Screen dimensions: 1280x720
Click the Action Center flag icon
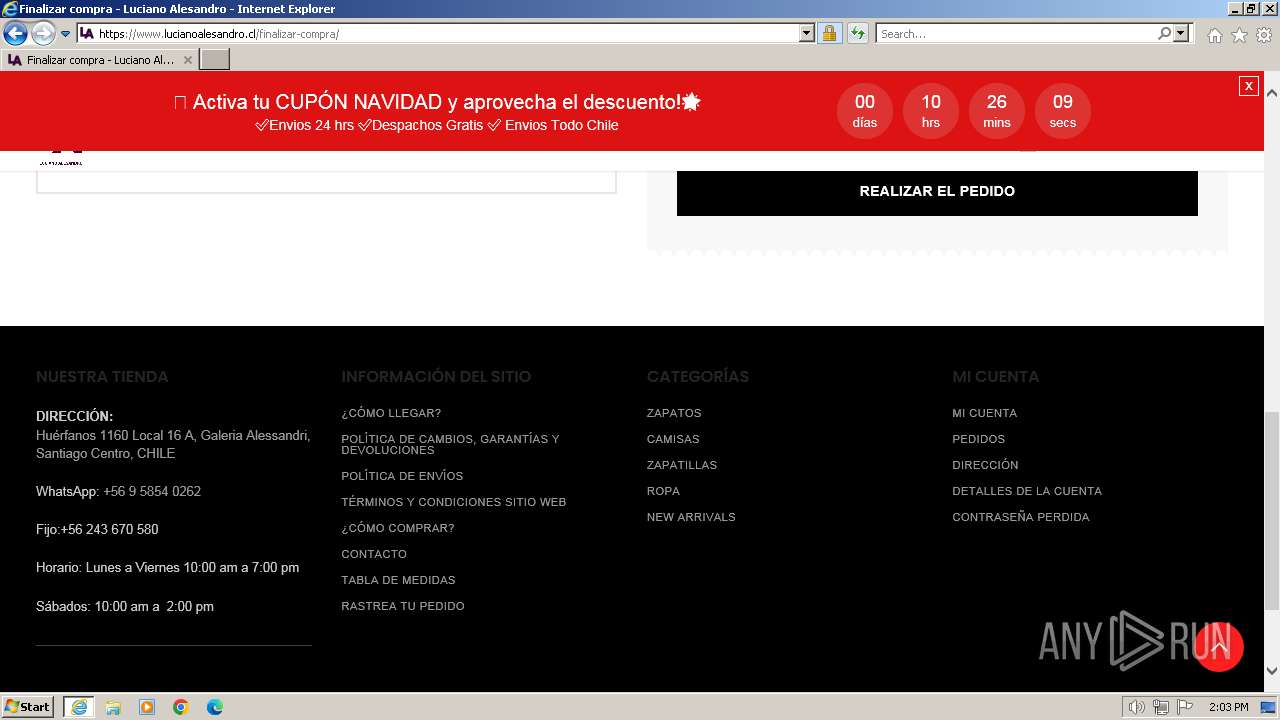point(1185,707)
